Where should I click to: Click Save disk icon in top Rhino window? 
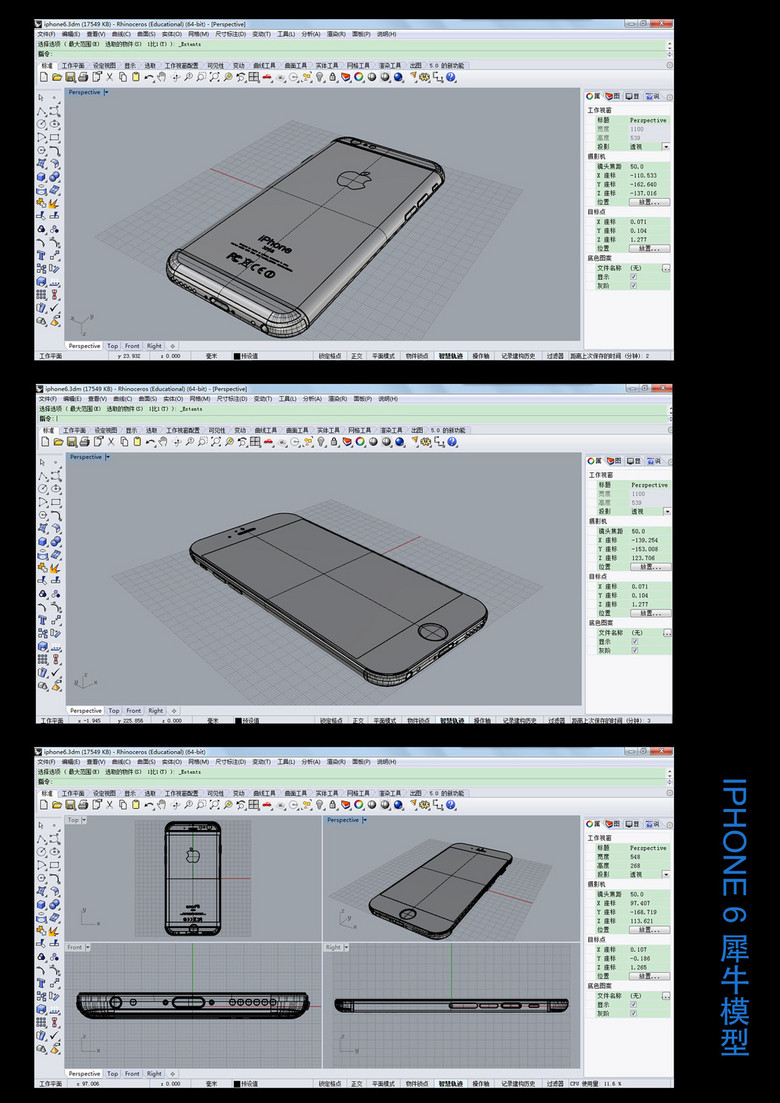coord(70,77)
